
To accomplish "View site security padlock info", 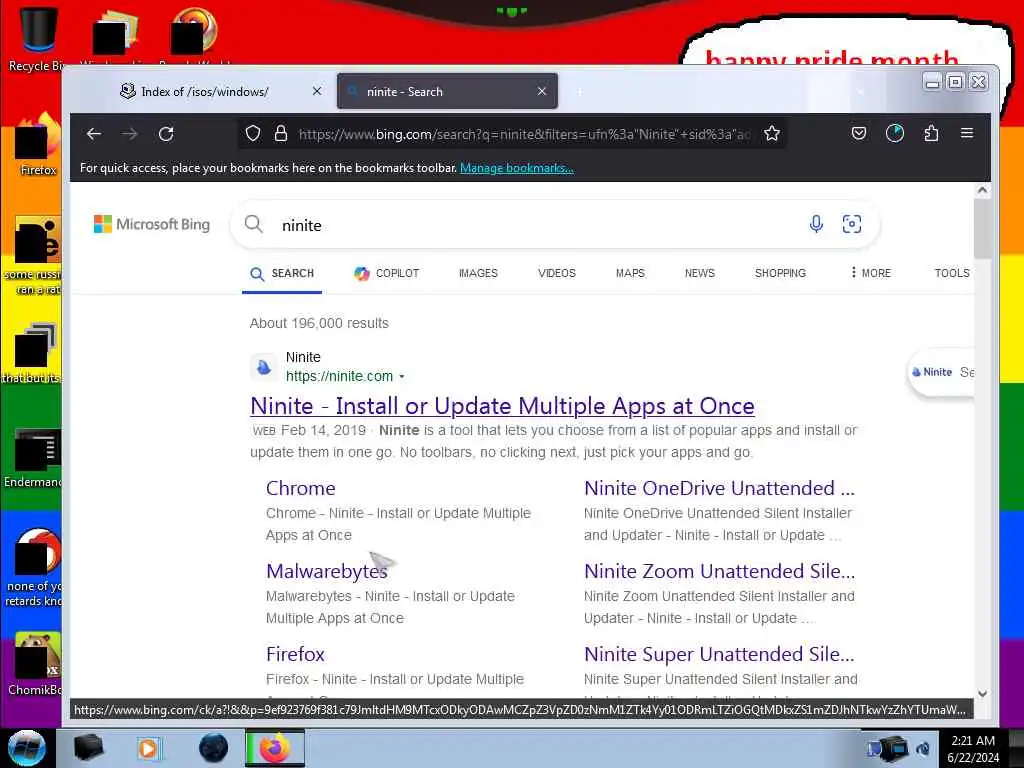I will pyautogui.click(x=281, y=134).
